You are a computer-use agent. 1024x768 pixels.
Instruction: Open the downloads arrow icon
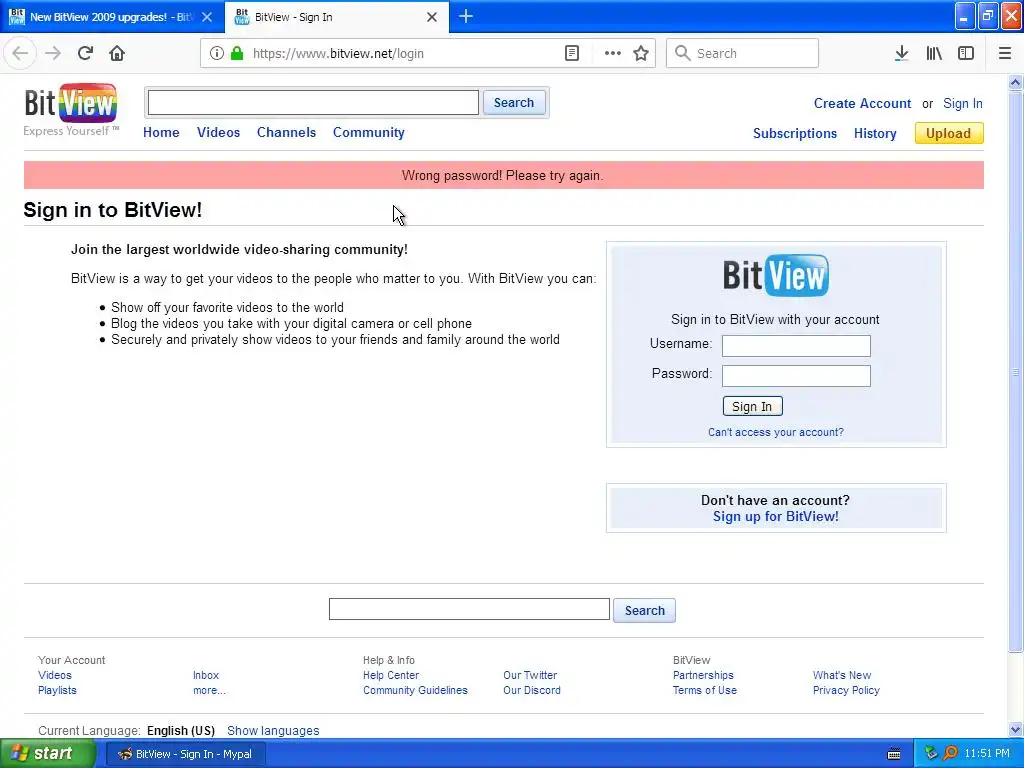[x=901, y=53]
